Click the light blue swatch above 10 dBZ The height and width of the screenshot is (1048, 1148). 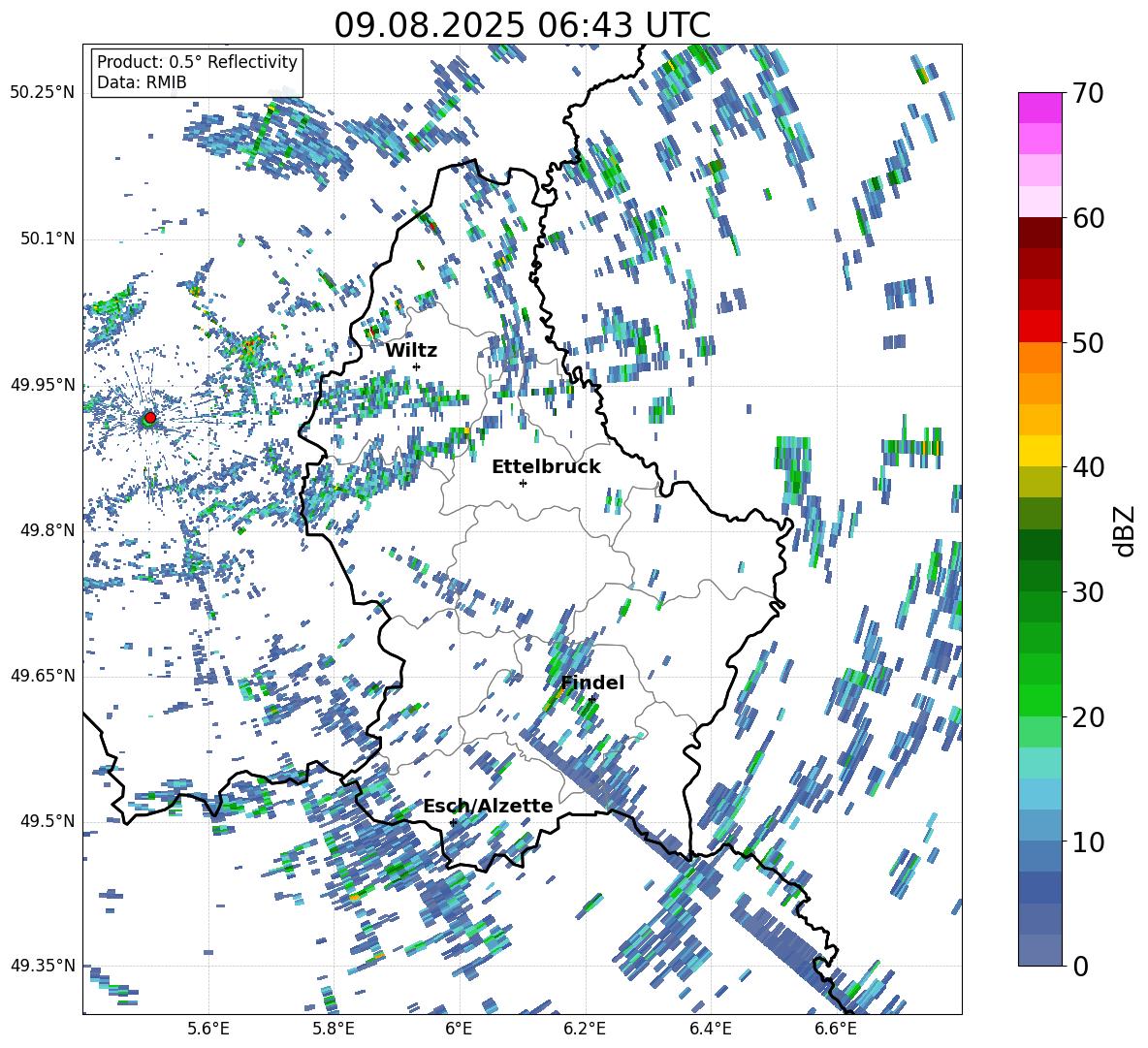(x=1039, y=794)
